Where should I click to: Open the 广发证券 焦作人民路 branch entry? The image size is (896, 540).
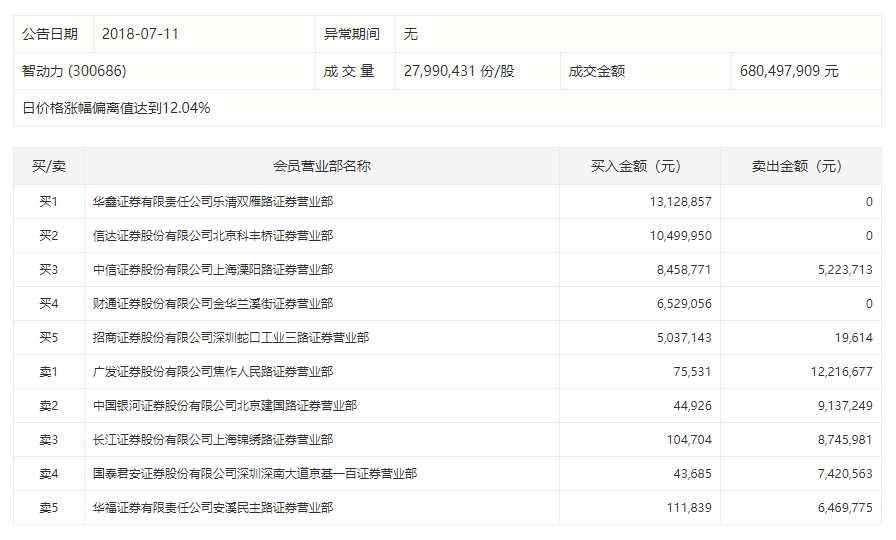click(212, 371)
